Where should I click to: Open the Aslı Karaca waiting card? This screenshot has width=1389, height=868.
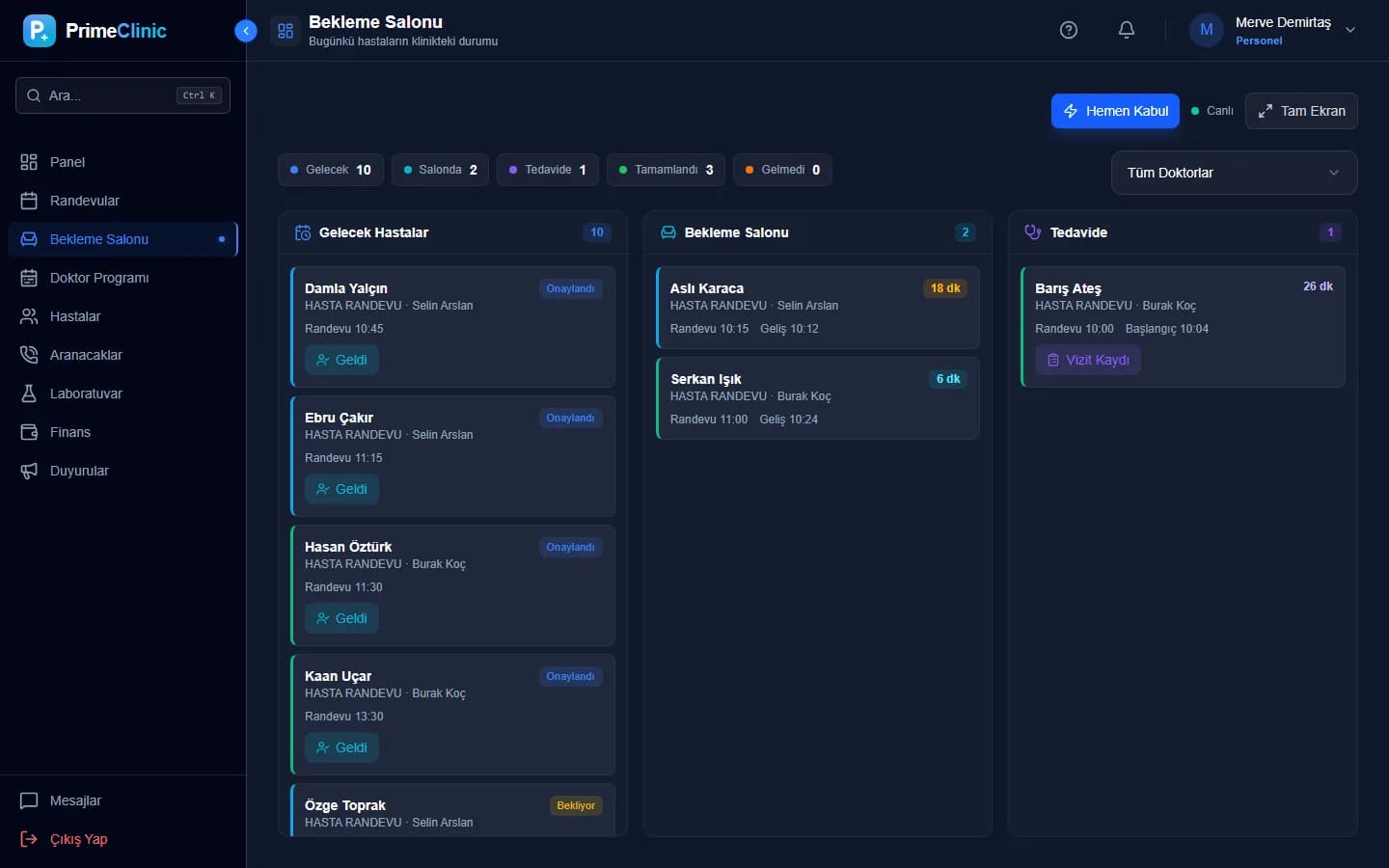tap(818, 308)
